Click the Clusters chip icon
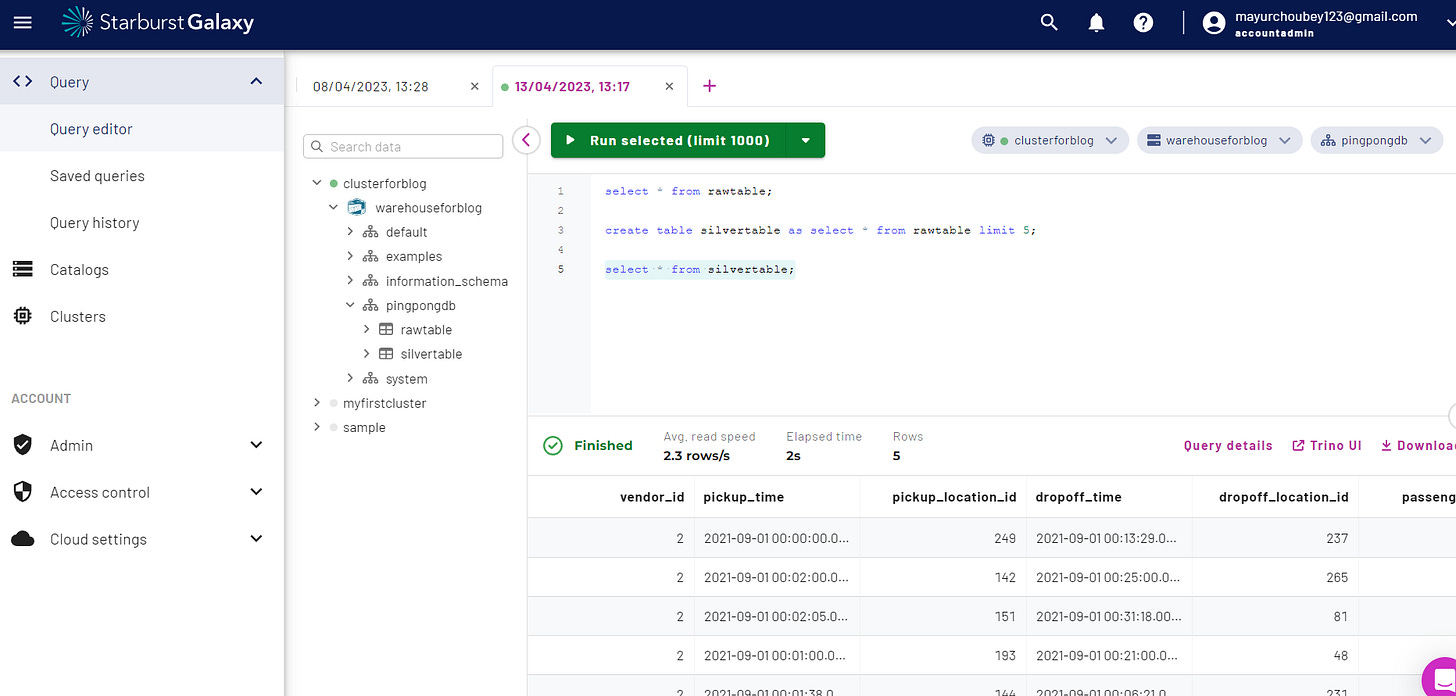The image size is (1456, 696). pyautogui.click(x=22, y=317)
